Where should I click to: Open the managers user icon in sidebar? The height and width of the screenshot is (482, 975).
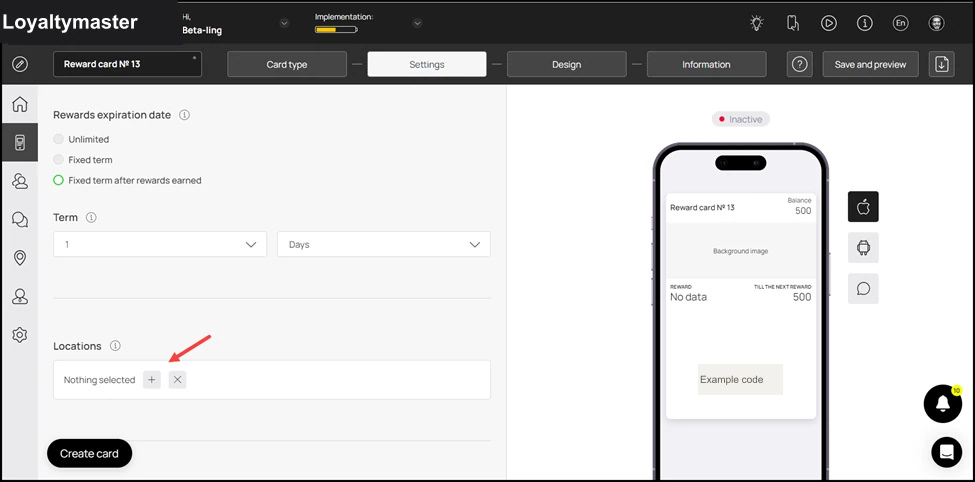[x=20, y=297]
